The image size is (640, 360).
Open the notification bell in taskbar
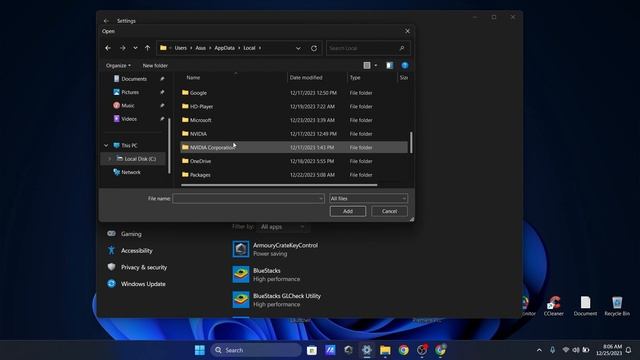(x=629, y=350)
